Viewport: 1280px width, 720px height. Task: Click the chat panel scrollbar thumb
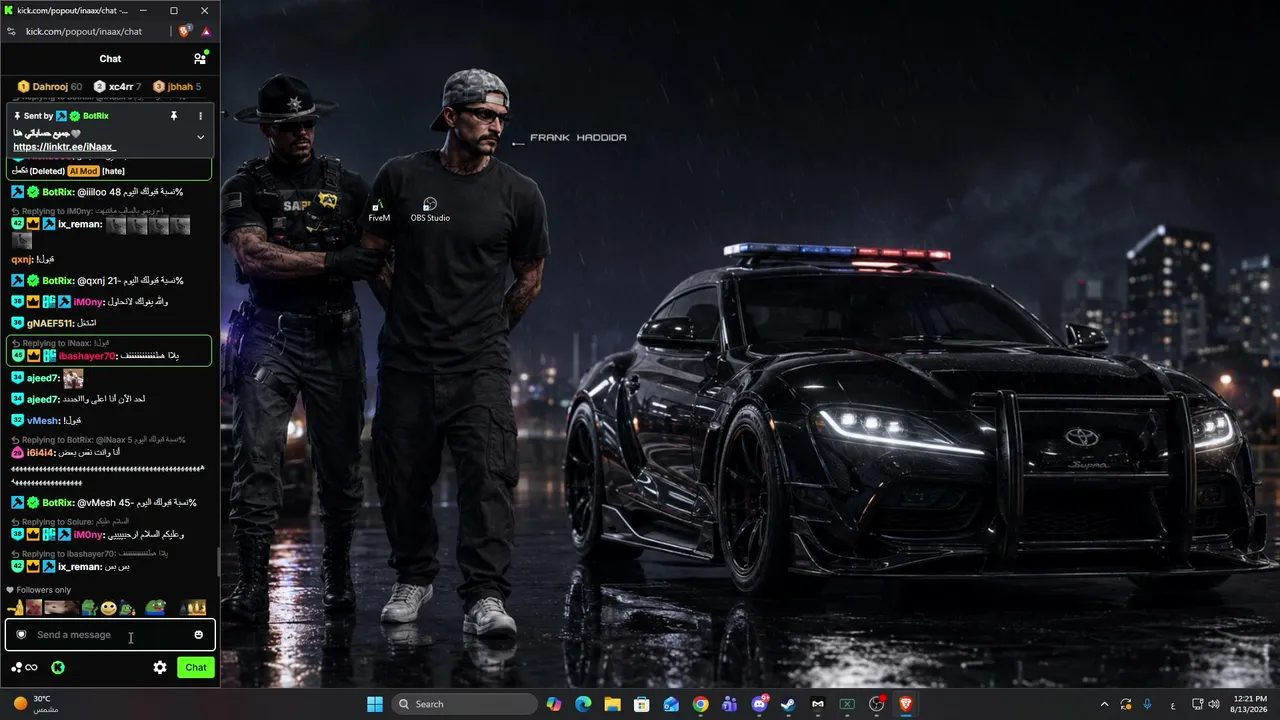coord(218,562)
